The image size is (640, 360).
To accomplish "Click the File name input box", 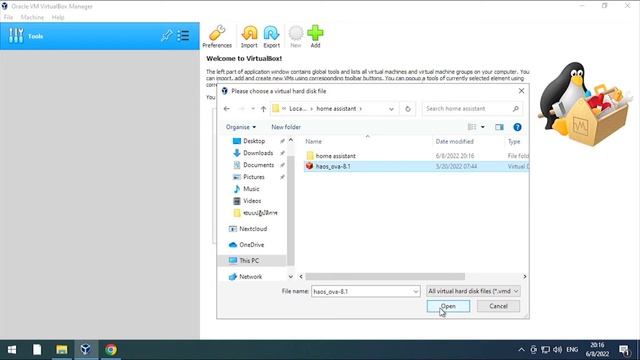I will coord(362,291).
